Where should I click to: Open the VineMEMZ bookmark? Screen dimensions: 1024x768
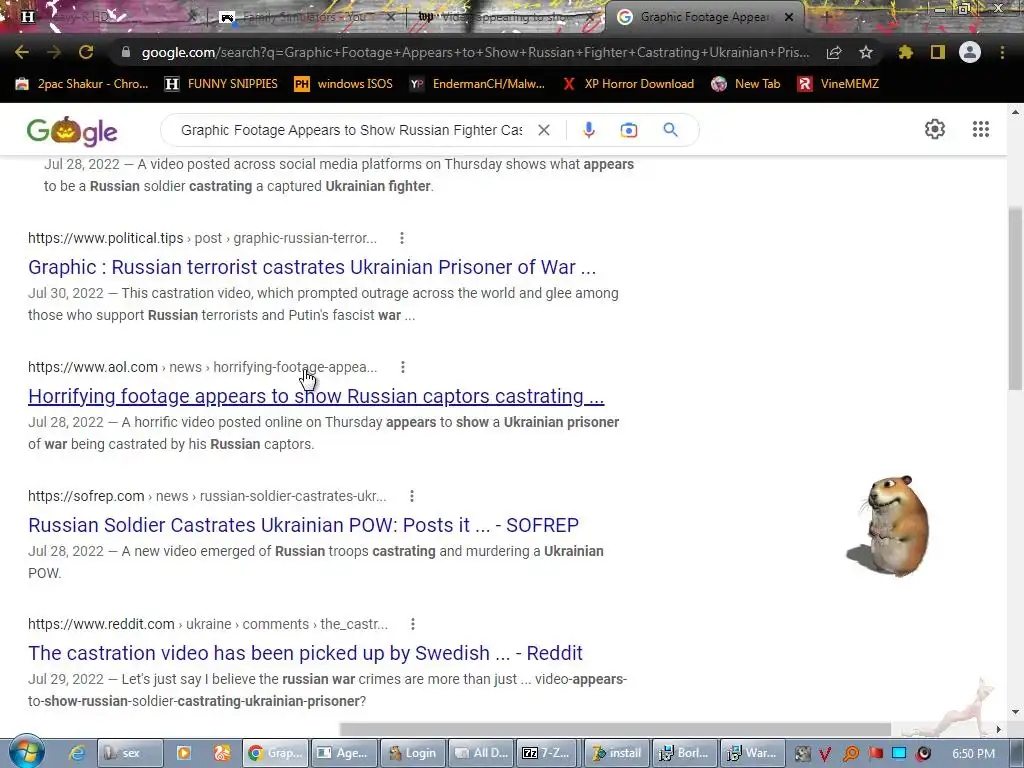[x=839, y=84]
